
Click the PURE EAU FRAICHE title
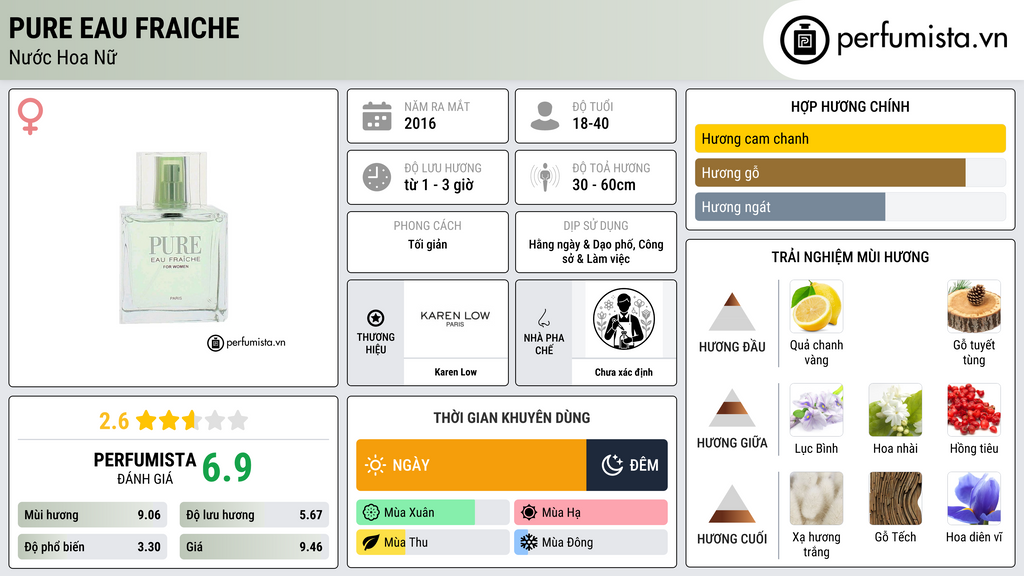(x=124, y=28)
